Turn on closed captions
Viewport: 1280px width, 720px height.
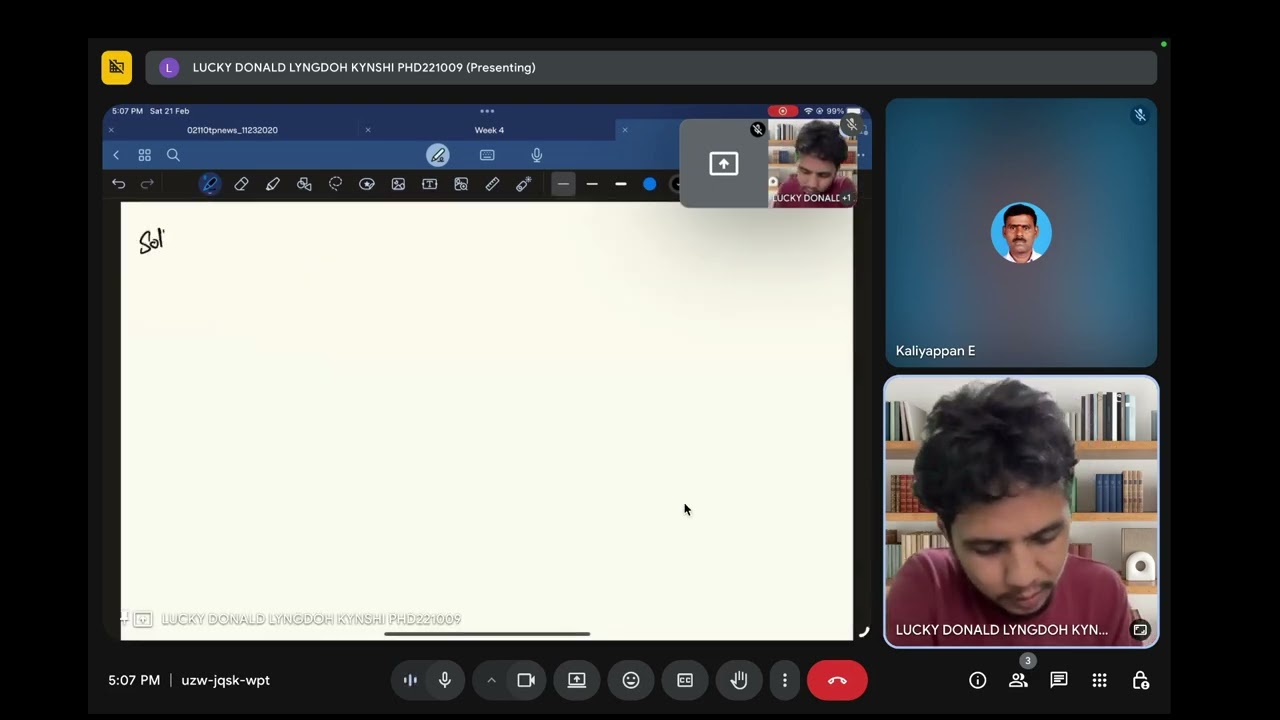[x=685, y=680]
